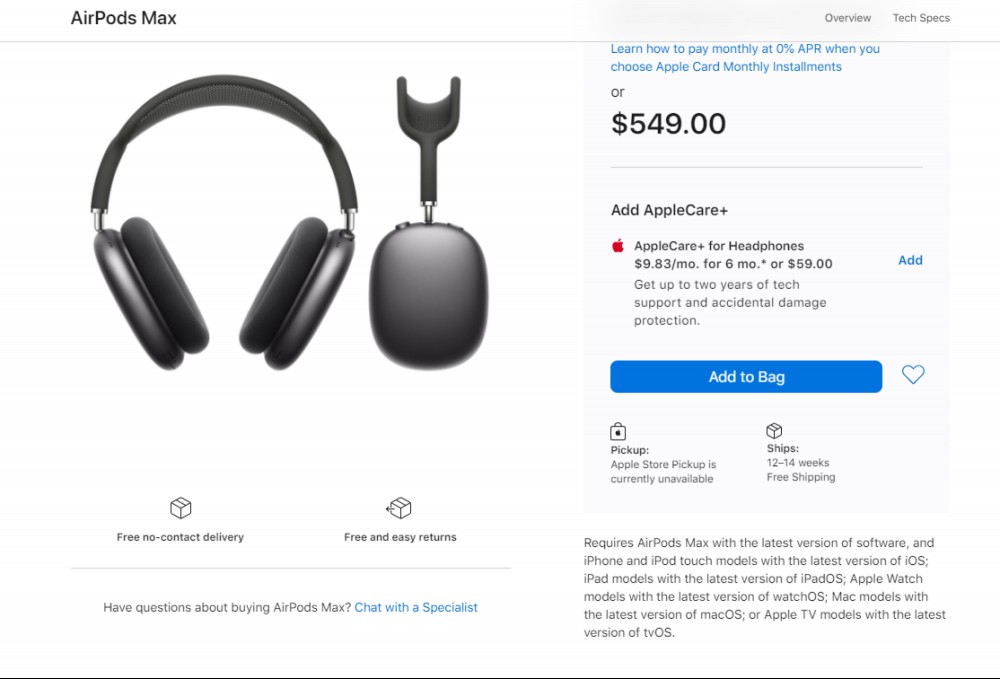Click the AirPods Max front view image
This screenshot has height=679, width=1000.
point(224,223)
